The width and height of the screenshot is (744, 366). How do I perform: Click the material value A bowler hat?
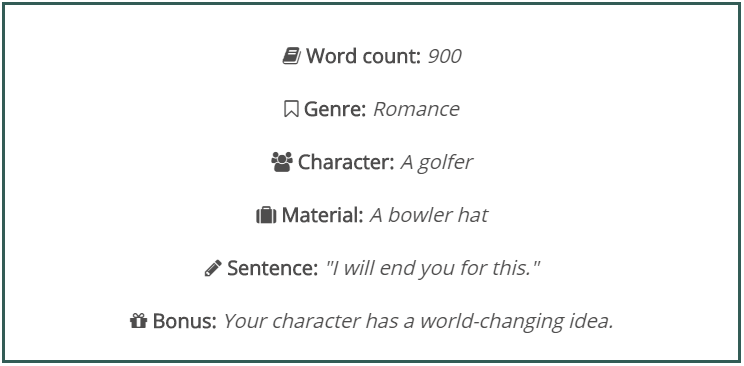pos(428,216)
